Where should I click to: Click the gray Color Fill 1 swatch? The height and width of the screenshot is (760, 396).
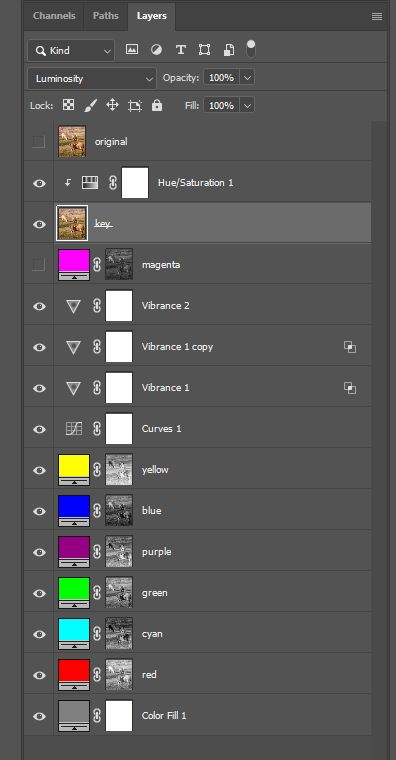click(74, 715)
